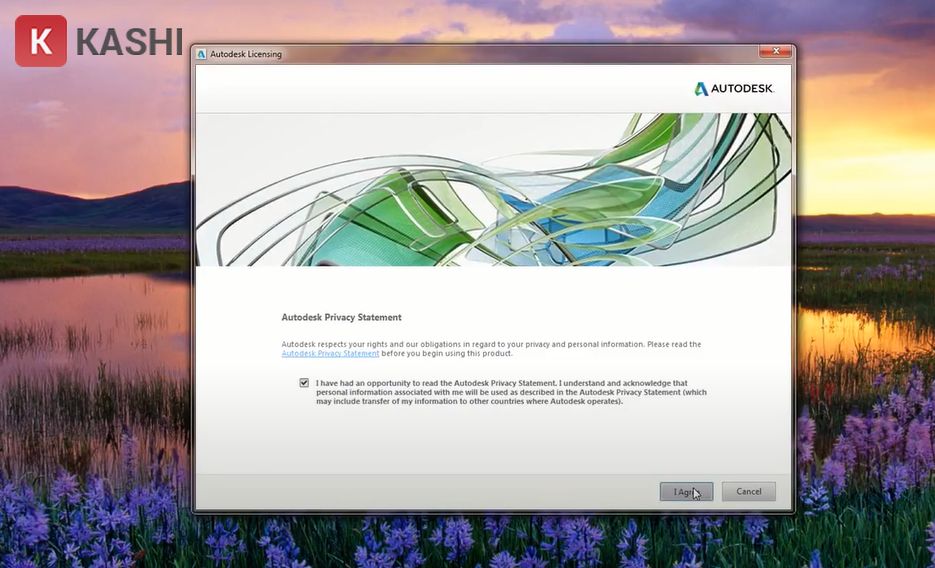Viewport: 935px width, 568px height.
Task: Click the Autodesk Licensing window title text
Action: tap(246, 54)
